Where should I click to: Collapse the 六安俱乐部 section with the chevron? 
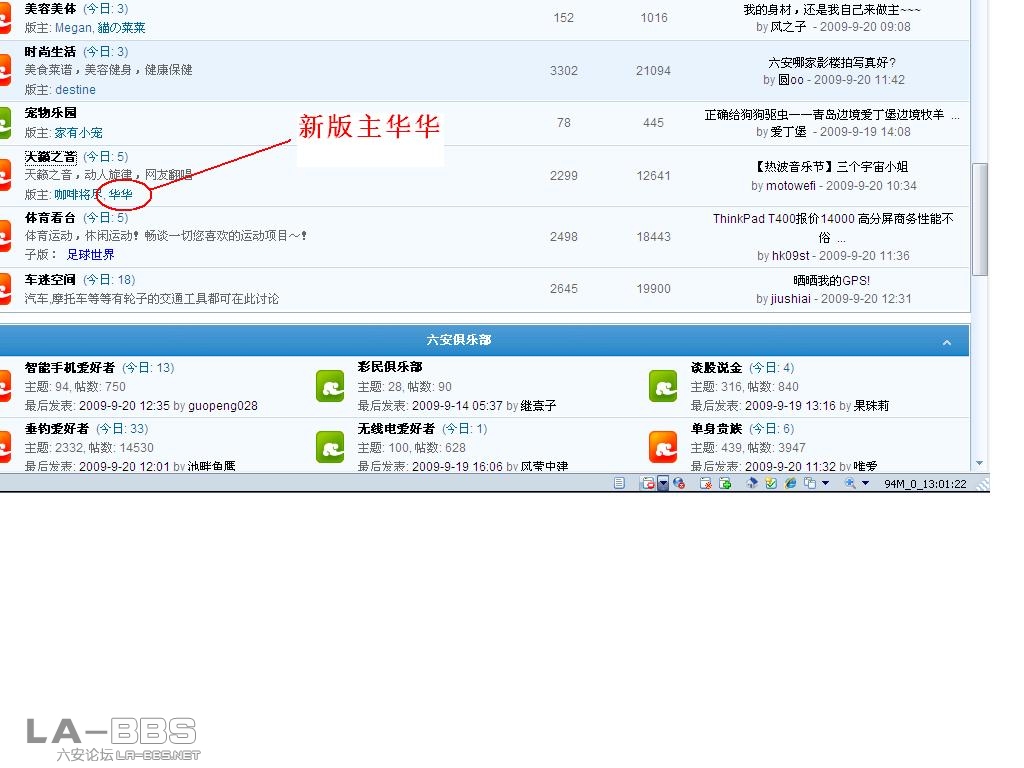tap(947, 340)
